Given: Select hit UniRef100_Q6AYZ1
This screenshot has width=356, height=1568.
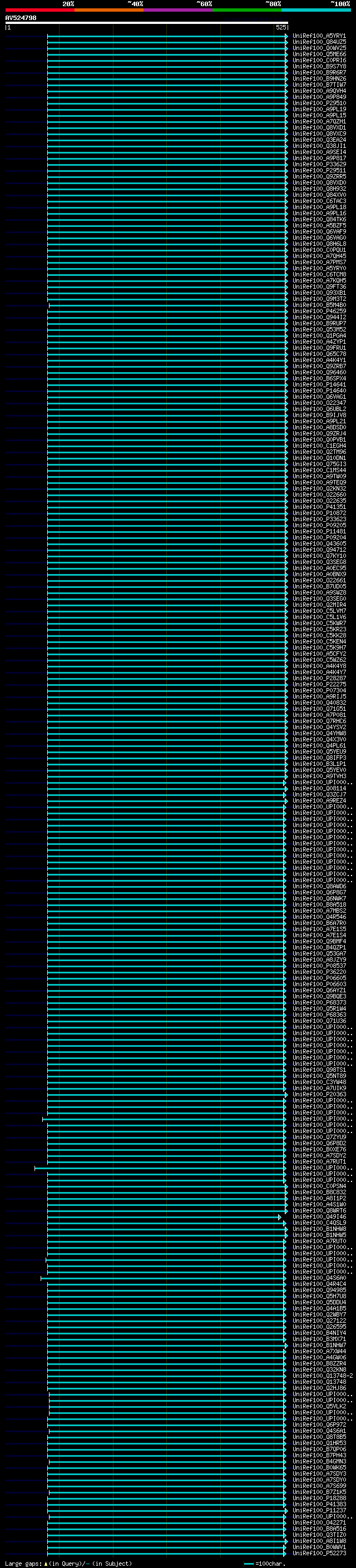Looking at the screenshot, I should coord(319,990).
